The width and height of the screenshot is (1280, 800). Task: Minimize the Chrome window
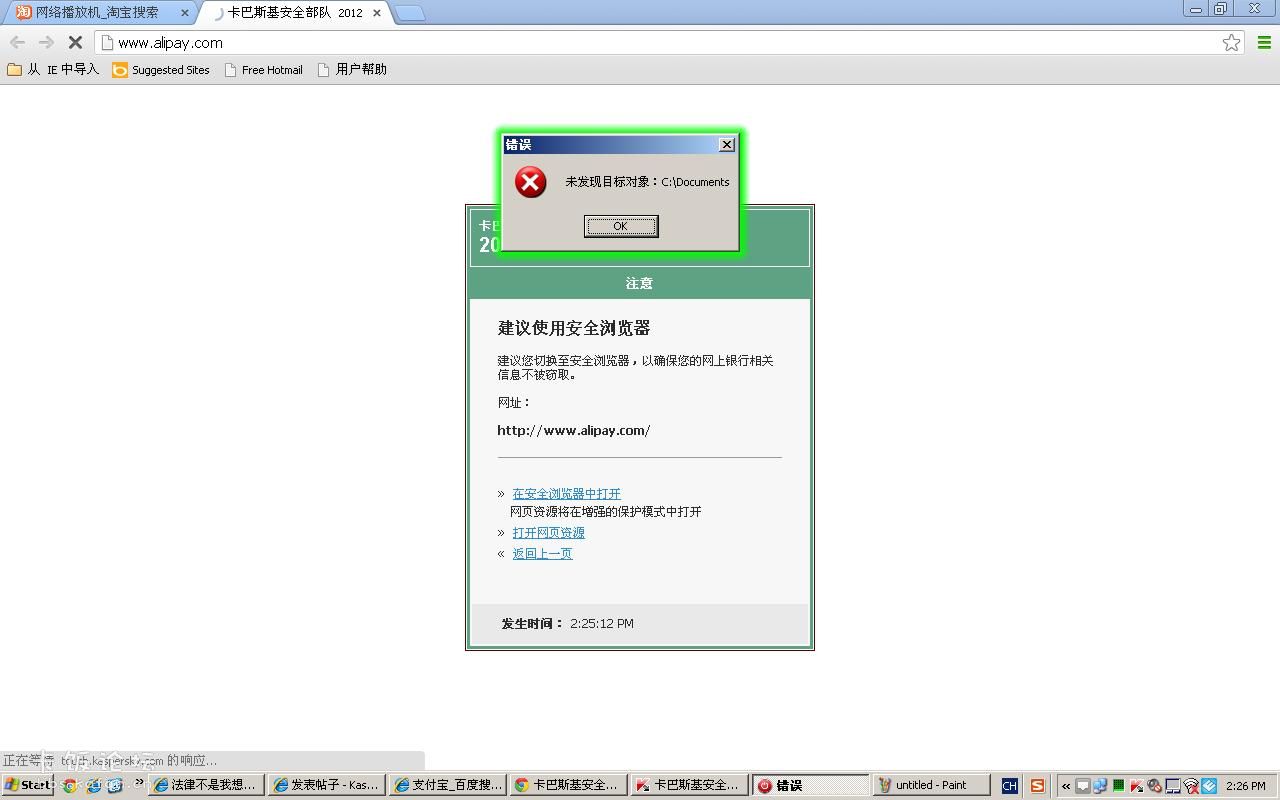click(1196, 9)
